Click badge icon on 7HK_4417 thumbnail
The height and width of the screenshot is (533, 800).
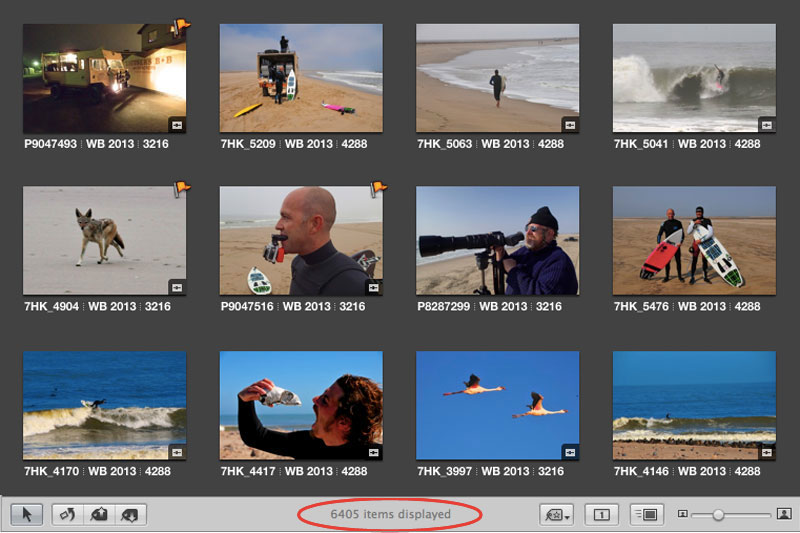374,452
